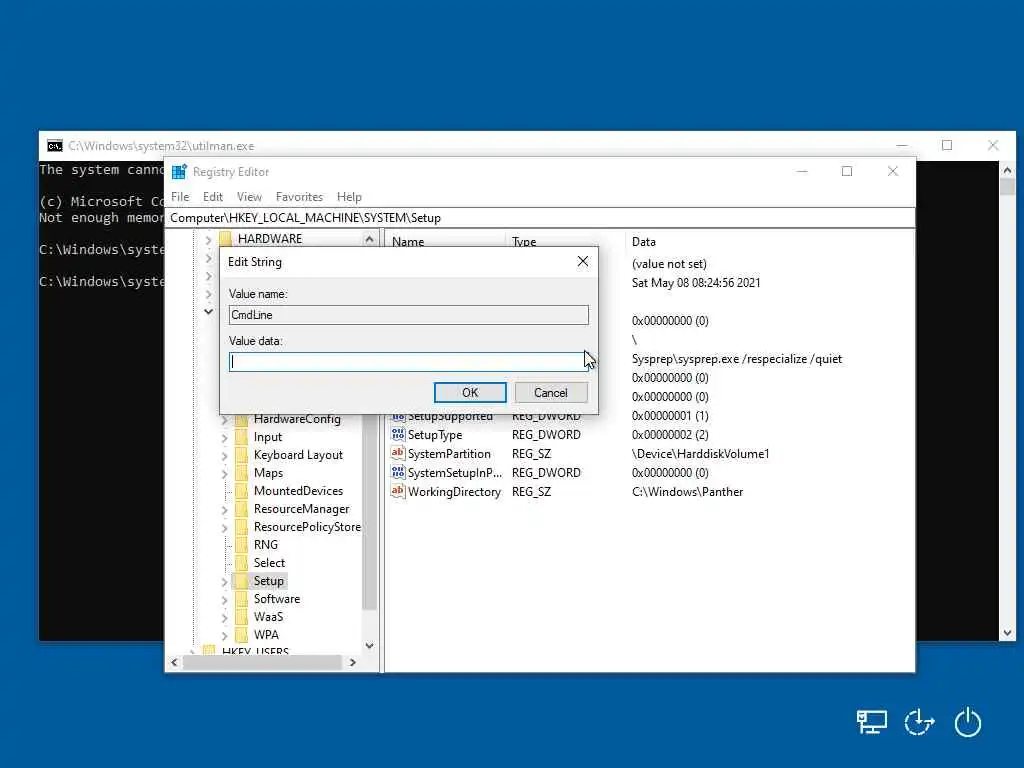This screenshot has width=1024, height=768.
Task: Open the Favorites menu
Action: tap(299, 197)
